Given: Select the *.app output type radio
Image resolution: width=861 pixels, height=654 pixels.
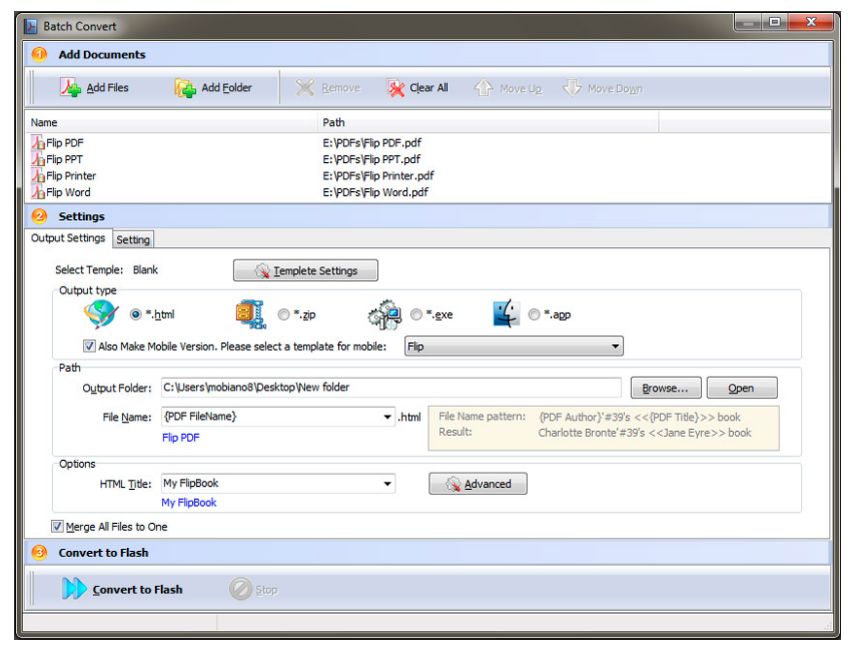Looking at the screenshot, I should [534, 315].
